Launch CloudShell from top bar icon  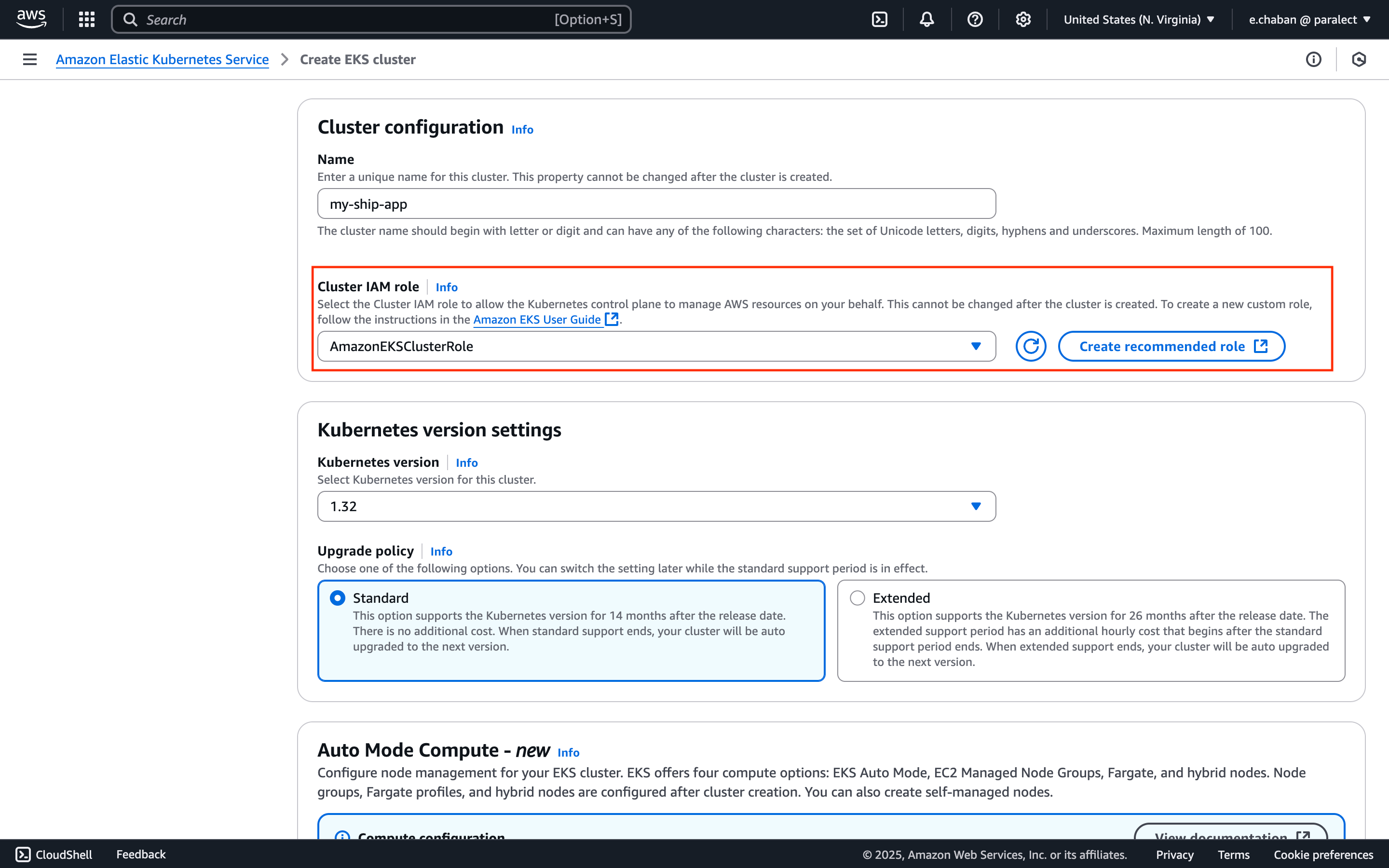tap(879, 19)
